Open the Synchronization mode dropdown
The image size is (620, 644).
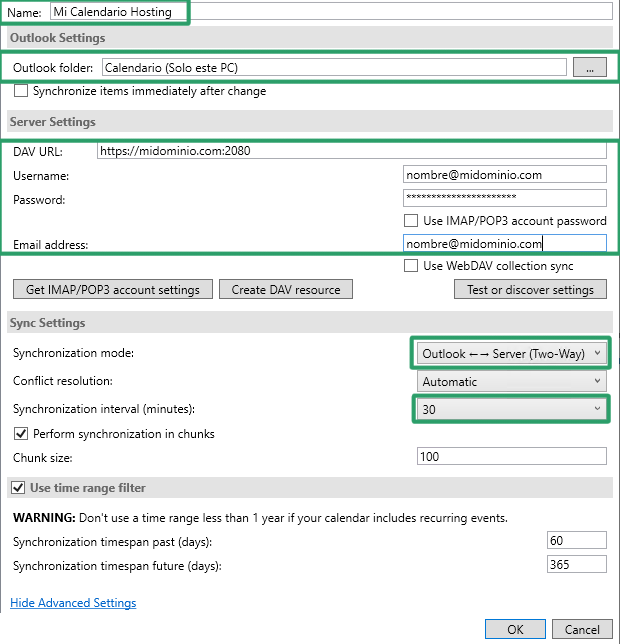[x=511, y=354]
